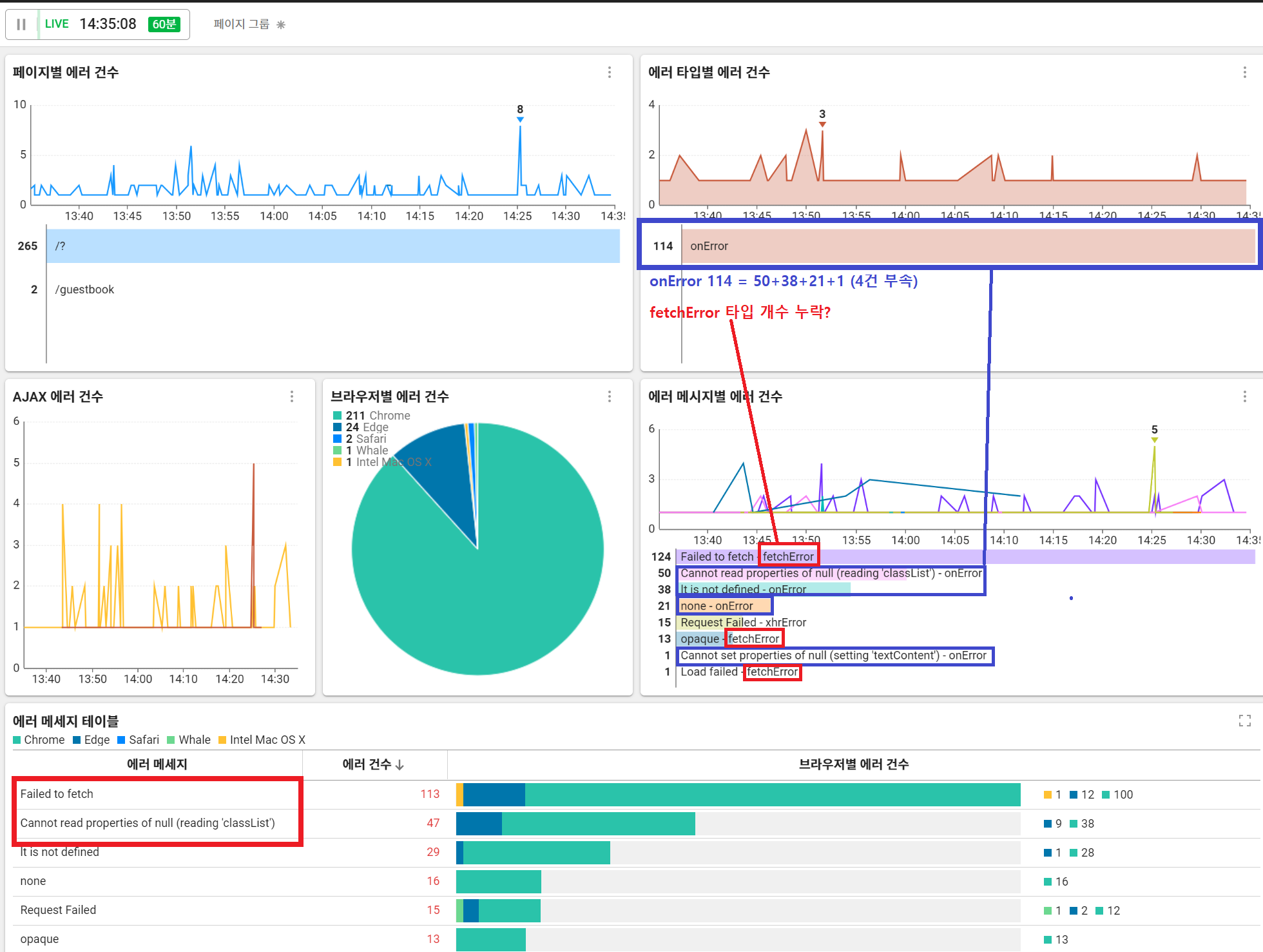Open the 브라우저별 에러 건수 kebab menu
Image resolution: width=1263 pixels, height=952 pixels.
click(x=609, y=396)
